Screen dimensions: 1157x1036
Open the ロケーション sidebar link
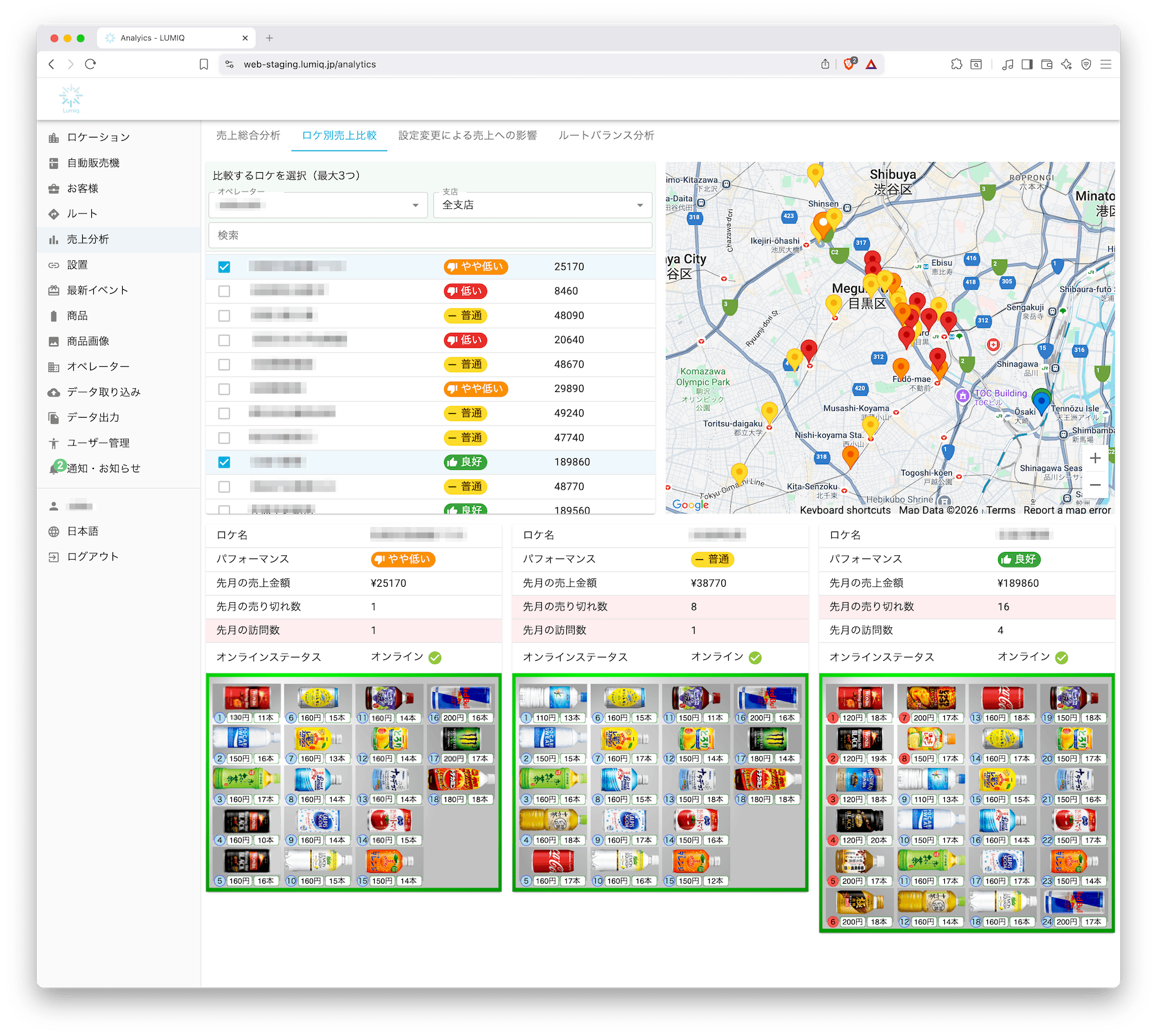[98, 138]
